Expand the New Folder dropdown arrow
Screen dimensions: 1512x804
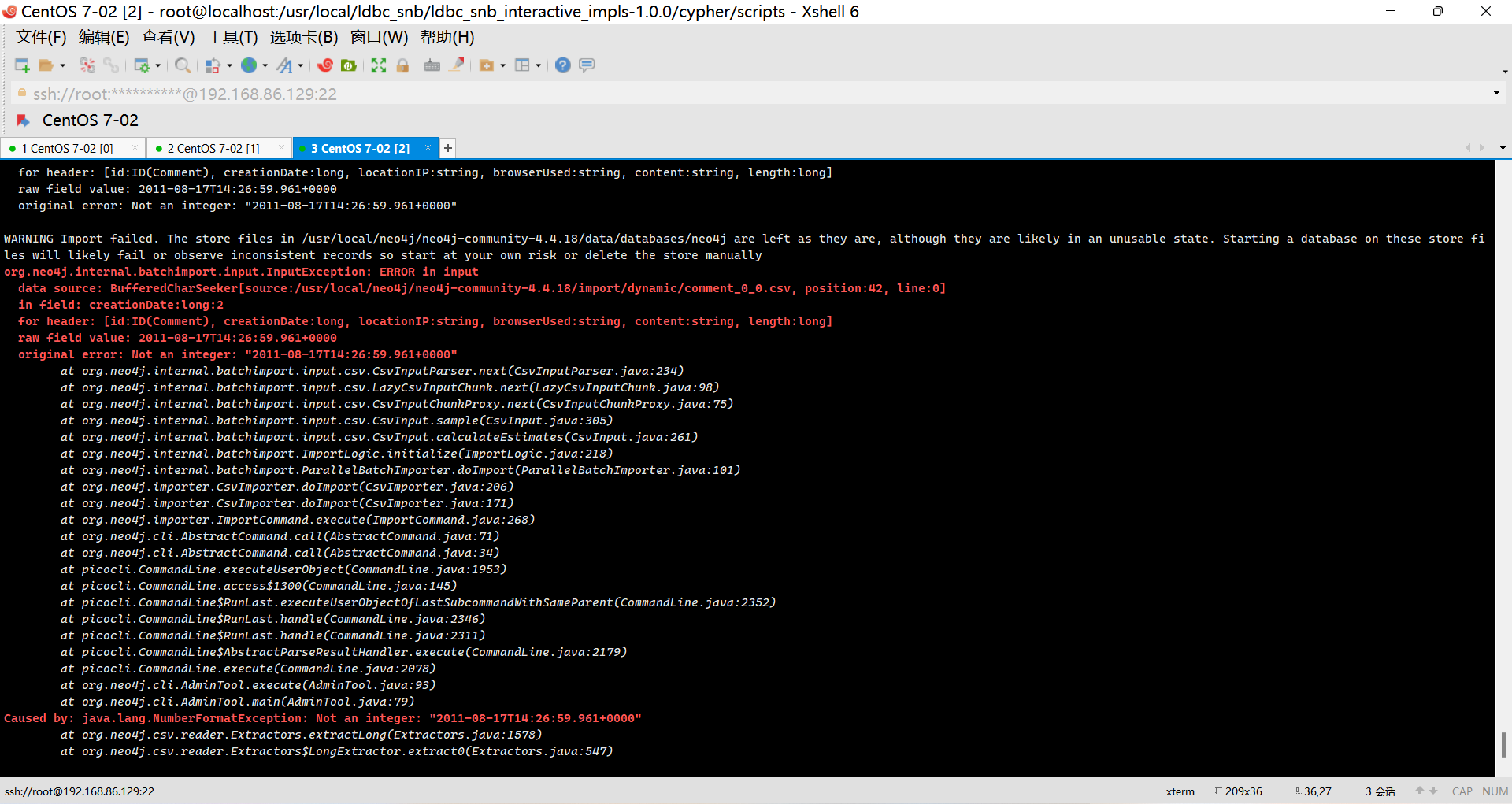503,65
